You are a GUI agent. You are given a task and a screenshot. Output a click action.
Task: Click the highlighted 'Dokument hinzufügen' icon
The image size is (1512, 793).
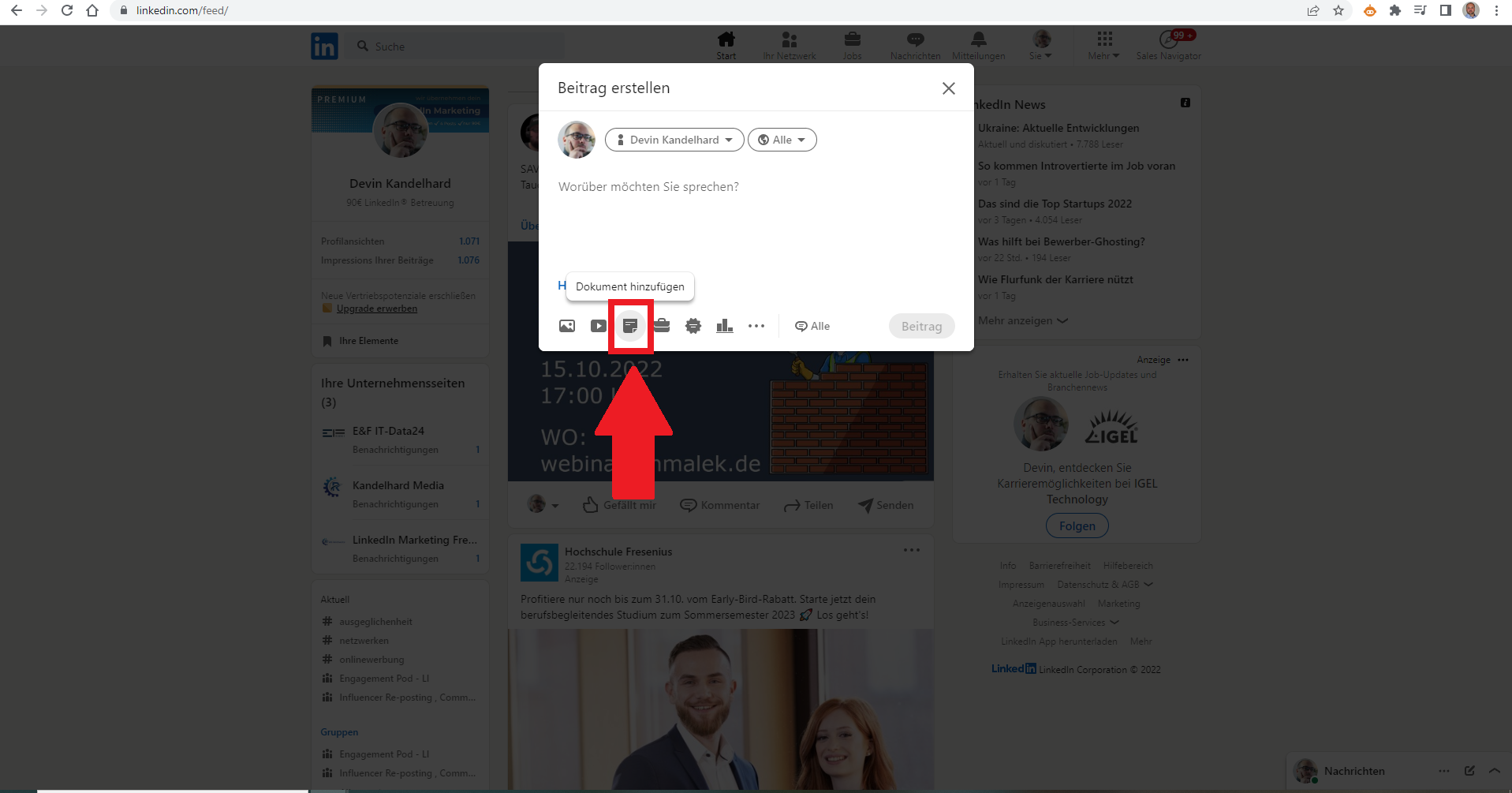pyautogui.click(x=631, y=325)
